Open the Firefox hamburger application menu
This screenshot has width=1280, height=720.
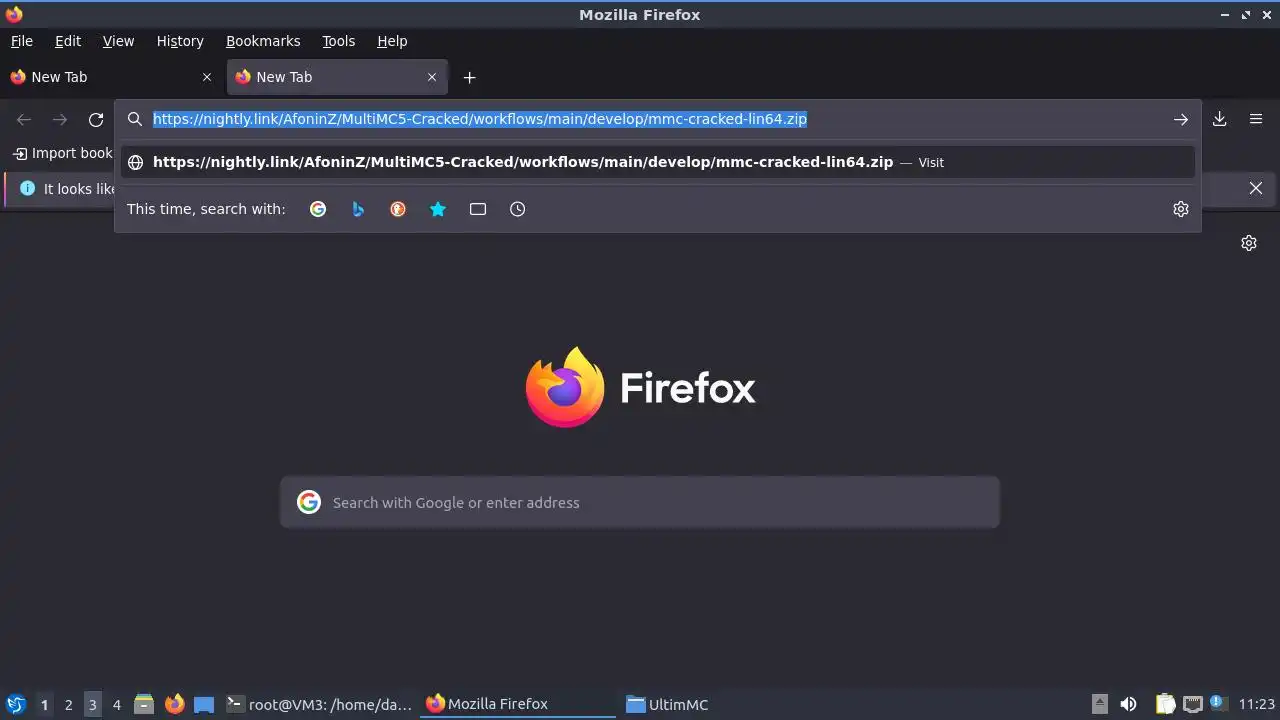pos(1256,119)
